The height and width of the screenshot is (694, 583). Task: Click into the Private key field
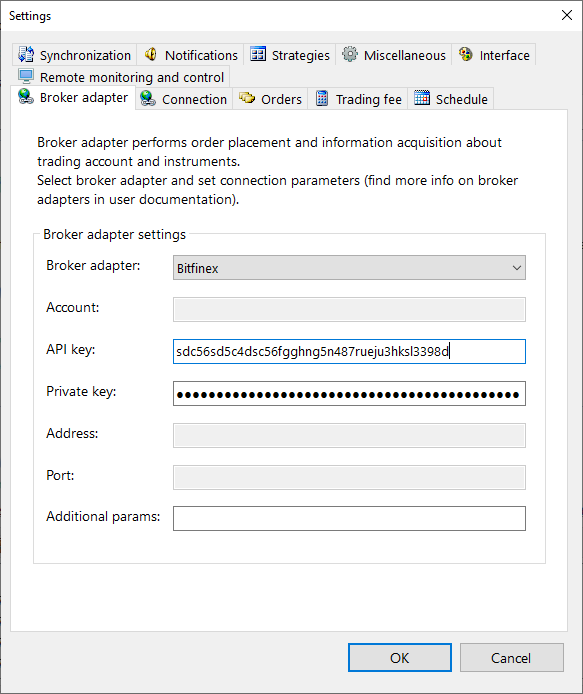coord(349,393)
